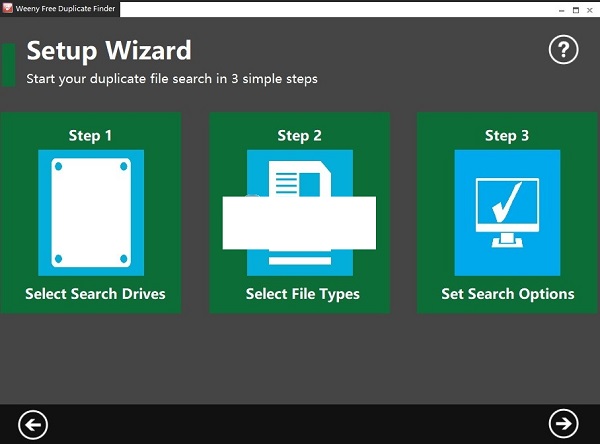The image size is (600, 444).
Task: Click the monitor checkmark icon in Step 3
Action: pyautogui.click(x=507, y=212)
